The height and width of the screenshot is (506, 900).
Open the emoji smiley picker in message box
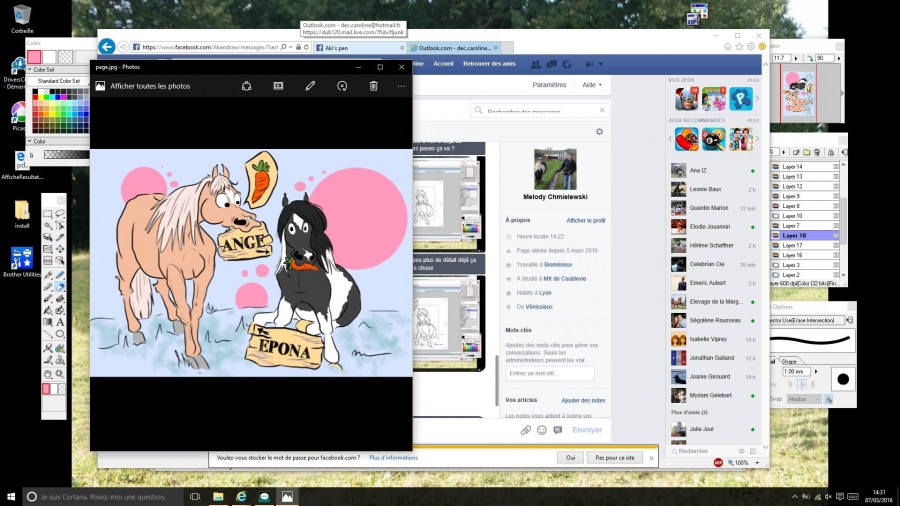[x=542, y=430]
